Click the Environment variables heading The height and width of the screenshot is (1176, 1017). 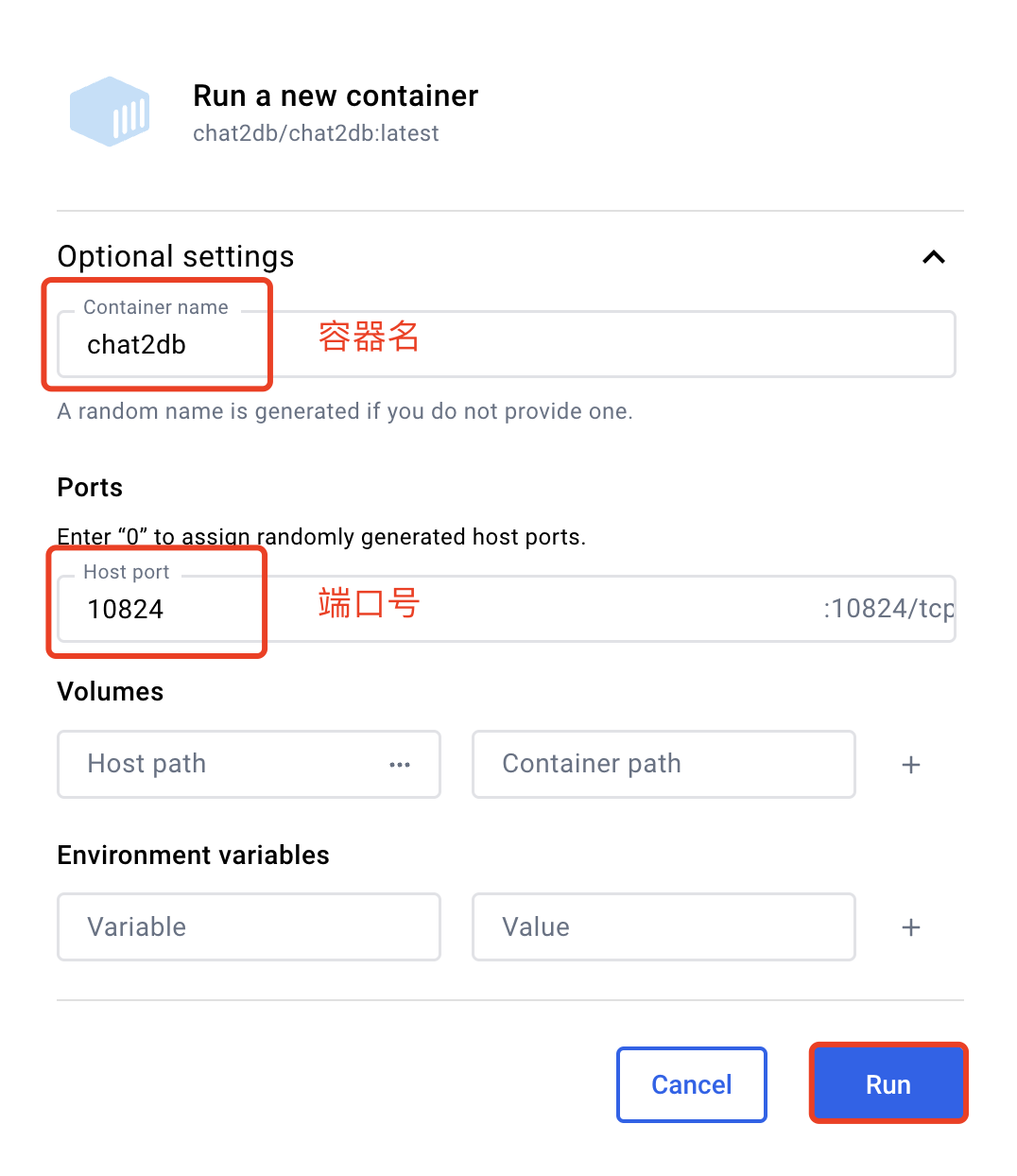(193, 855)
